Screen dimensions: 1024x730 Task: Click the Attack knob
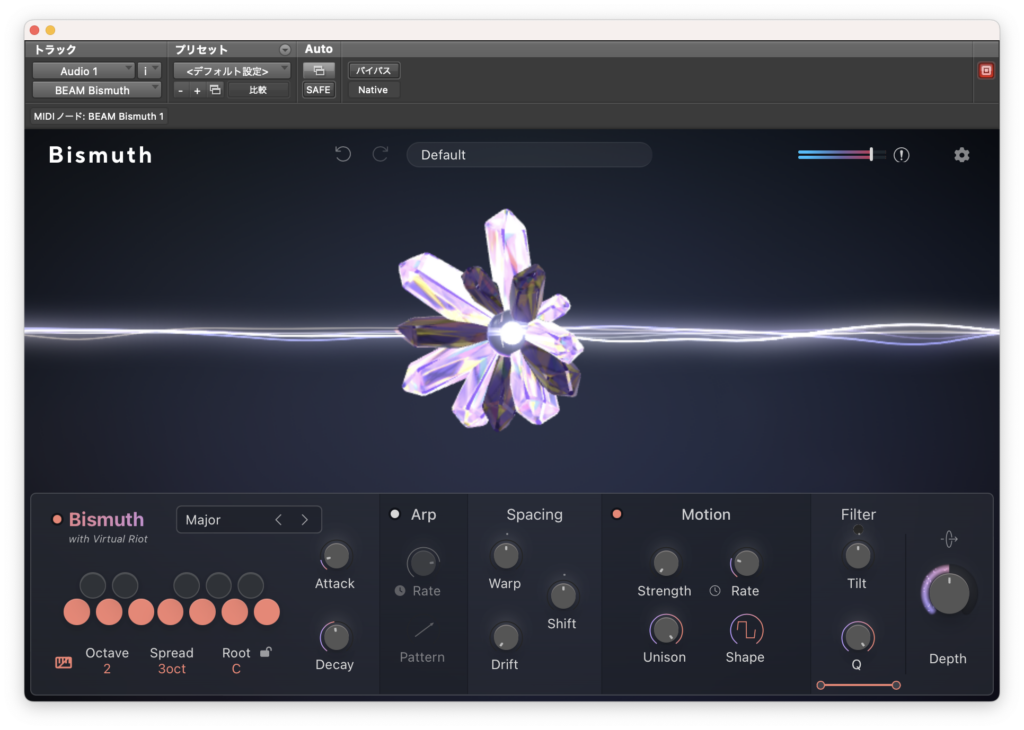coord(336,556)
